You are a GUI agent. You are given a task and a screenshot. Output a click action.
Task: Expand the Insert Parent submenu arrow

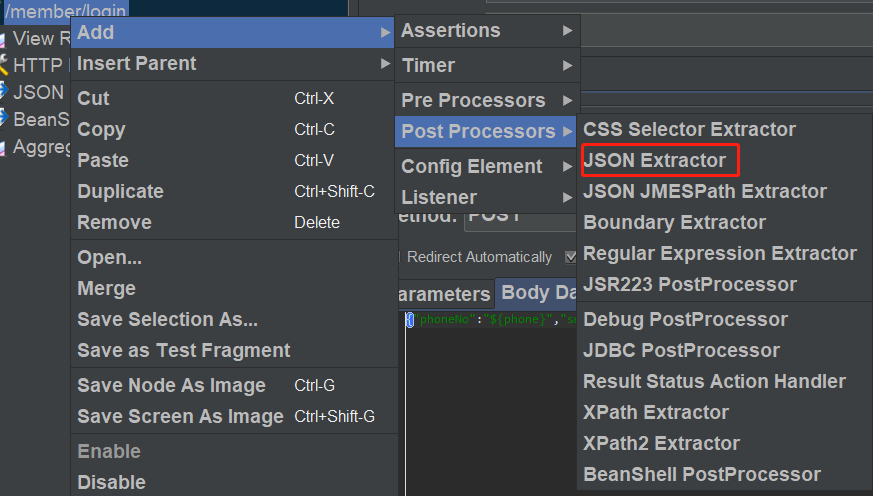(385, 64)
